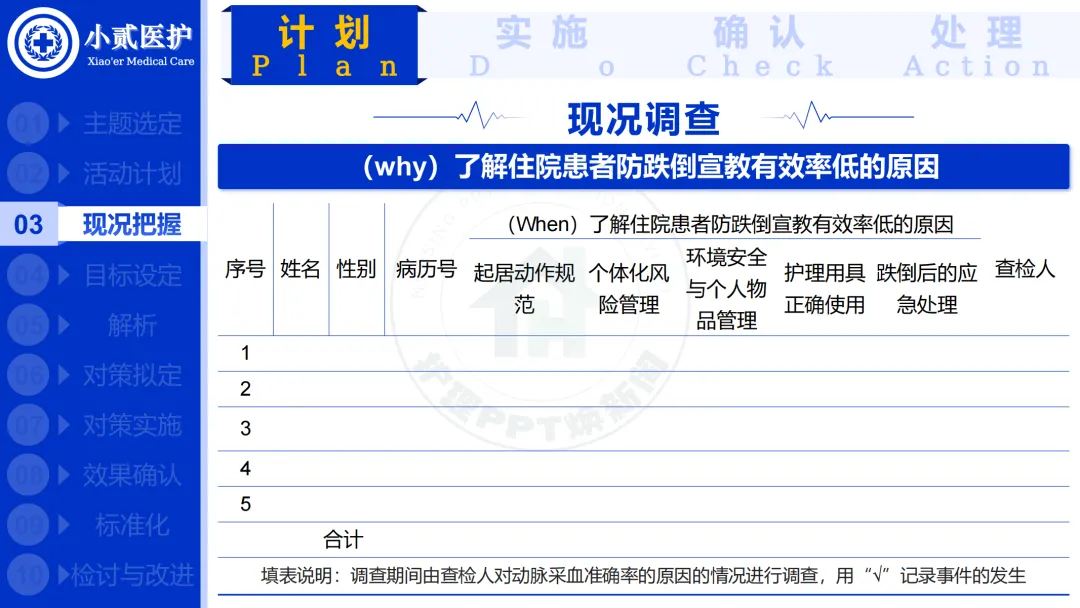
Task: Click the arrow beside 对策实施
Action: [64, 425]
